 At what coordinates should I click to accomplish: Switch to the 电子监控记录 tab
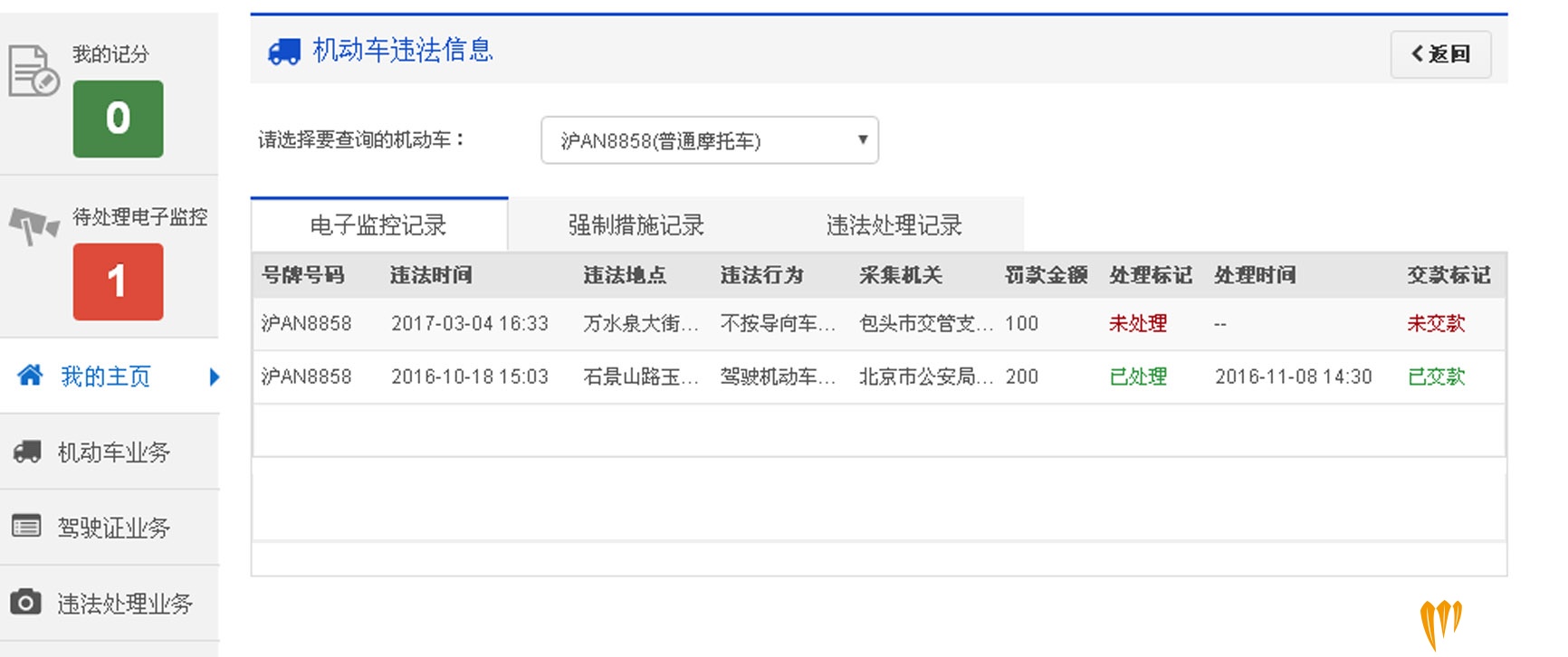click(x=379, y=224)
